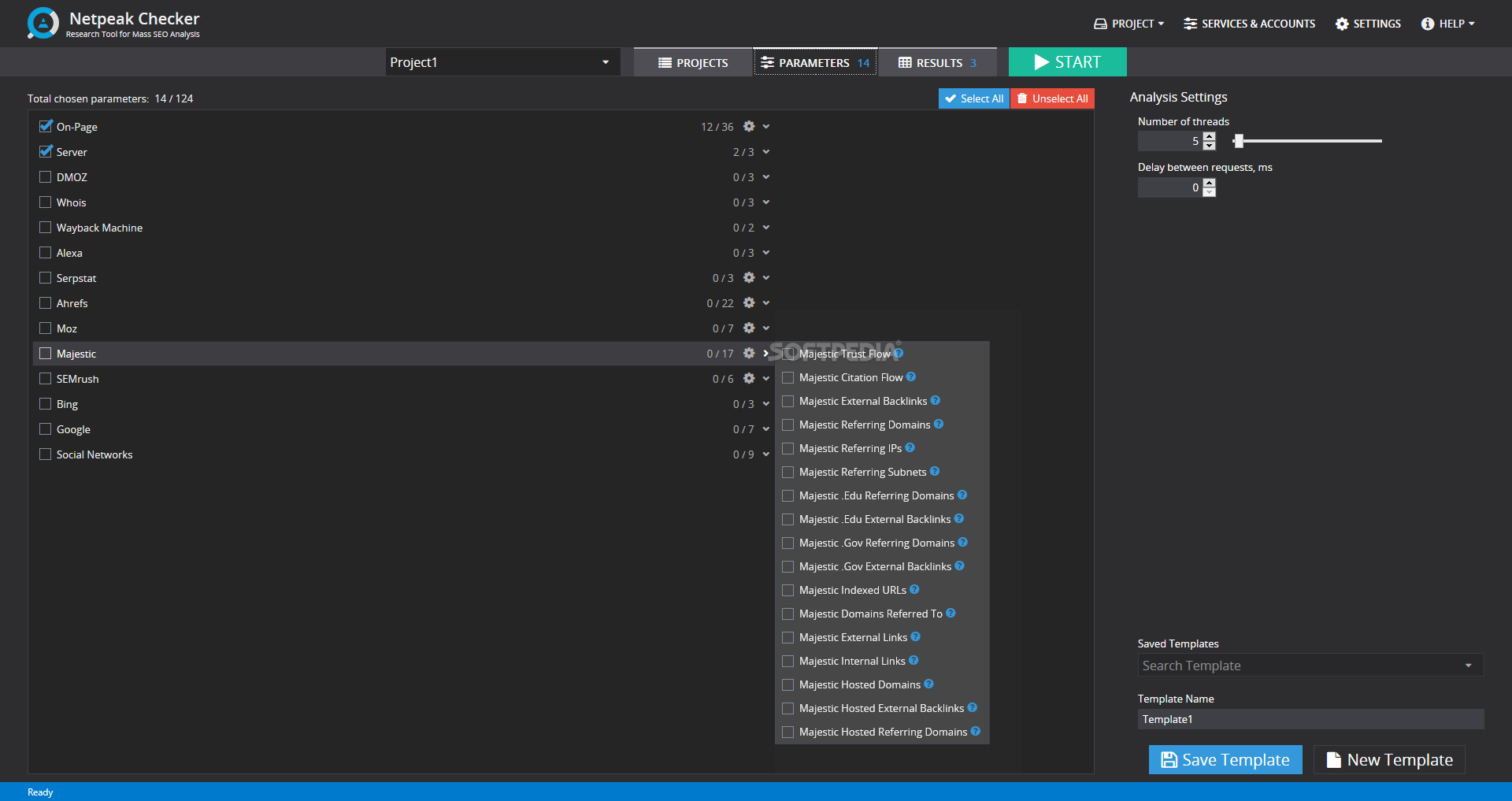Image resolution: width=1512 pixels, height=801 pixels.
Task: Check the Majestic group checkbox
Action: pyautogui.click(x=46, y=353)
